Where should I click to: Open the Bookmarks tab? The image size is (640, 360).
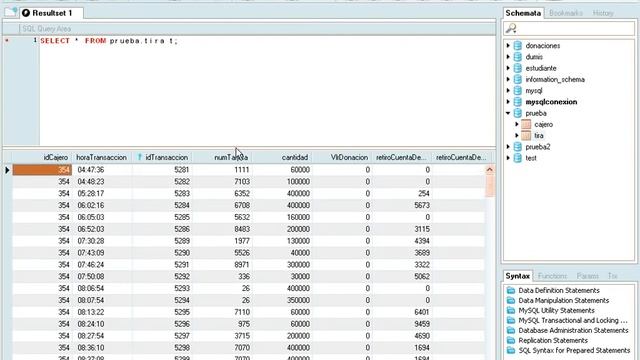(x=566, y=13)
